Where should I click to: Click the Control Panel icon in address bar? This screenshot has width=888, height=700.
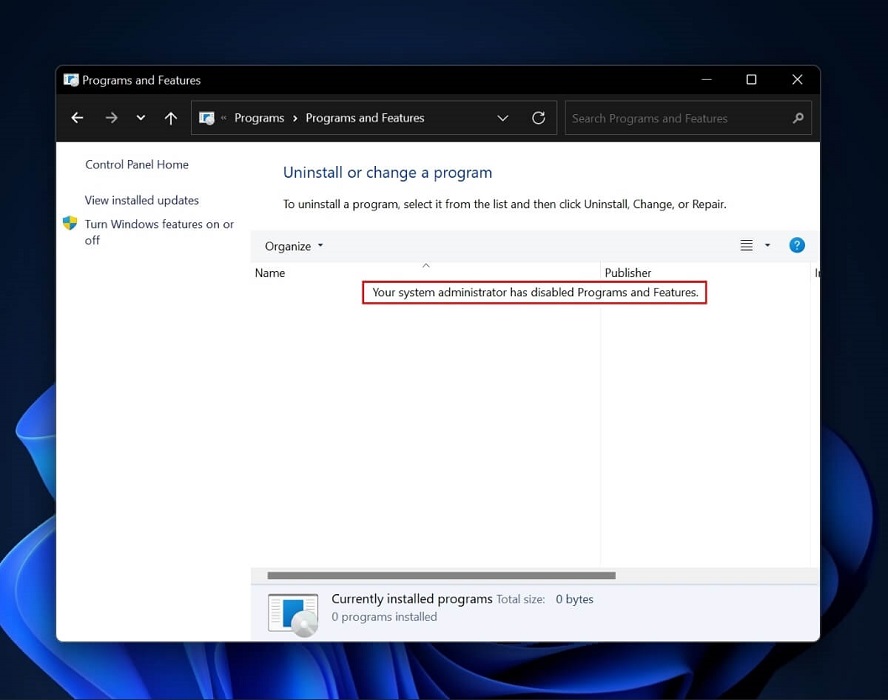pyautogui.click(x=207, y=118)
